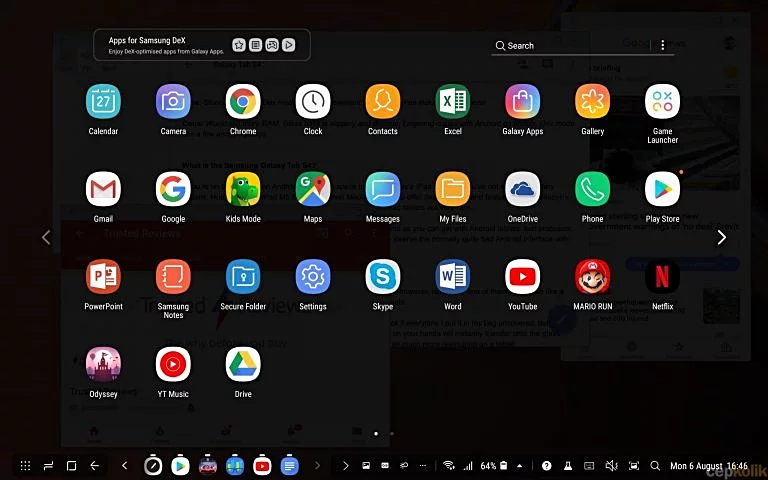The width and height of the screenshot is (768, 480).
Task: Launch PowerPoint
Action: [103, 277]
